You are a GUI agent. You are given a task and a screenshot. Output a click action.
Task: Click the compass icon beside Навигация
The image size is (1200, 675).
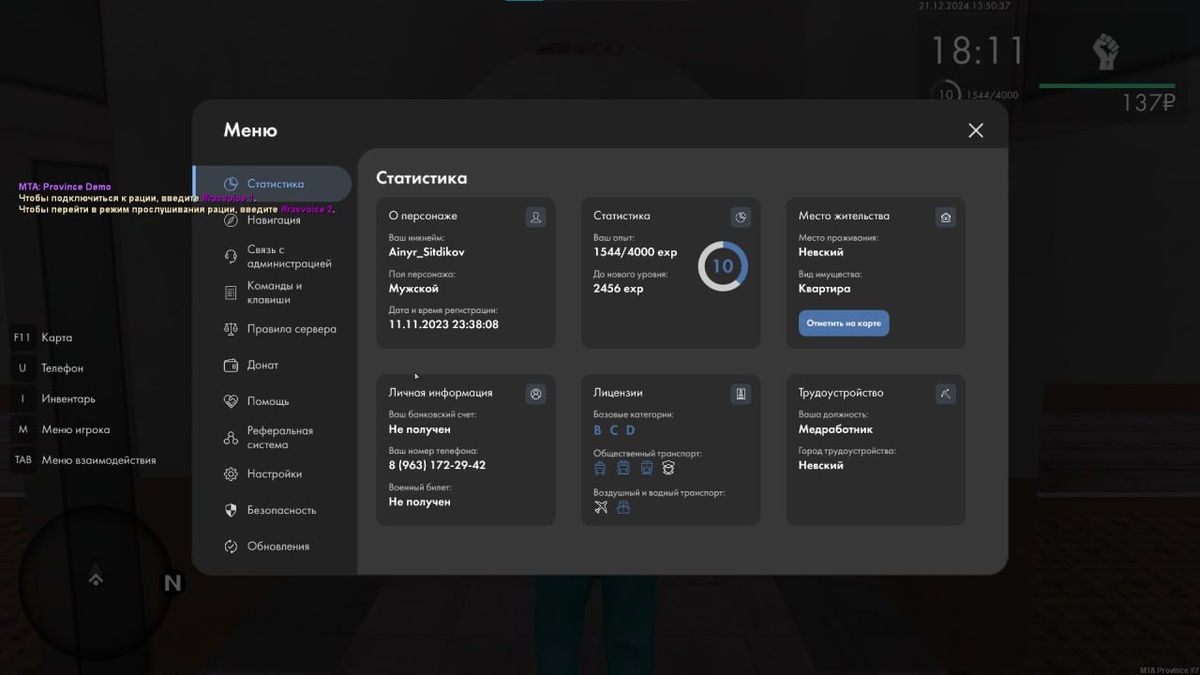(231, 220)
